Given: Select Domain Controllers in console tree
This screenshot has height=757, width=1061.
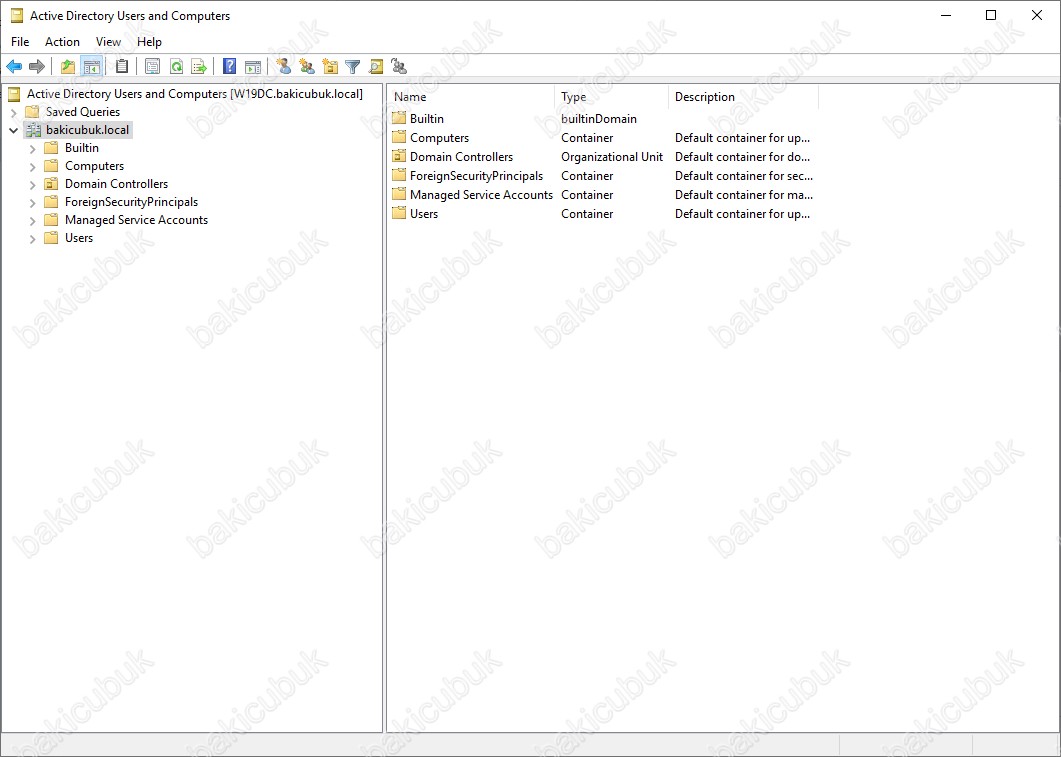Looking at the screenshot, I should (x=116, y=184).
